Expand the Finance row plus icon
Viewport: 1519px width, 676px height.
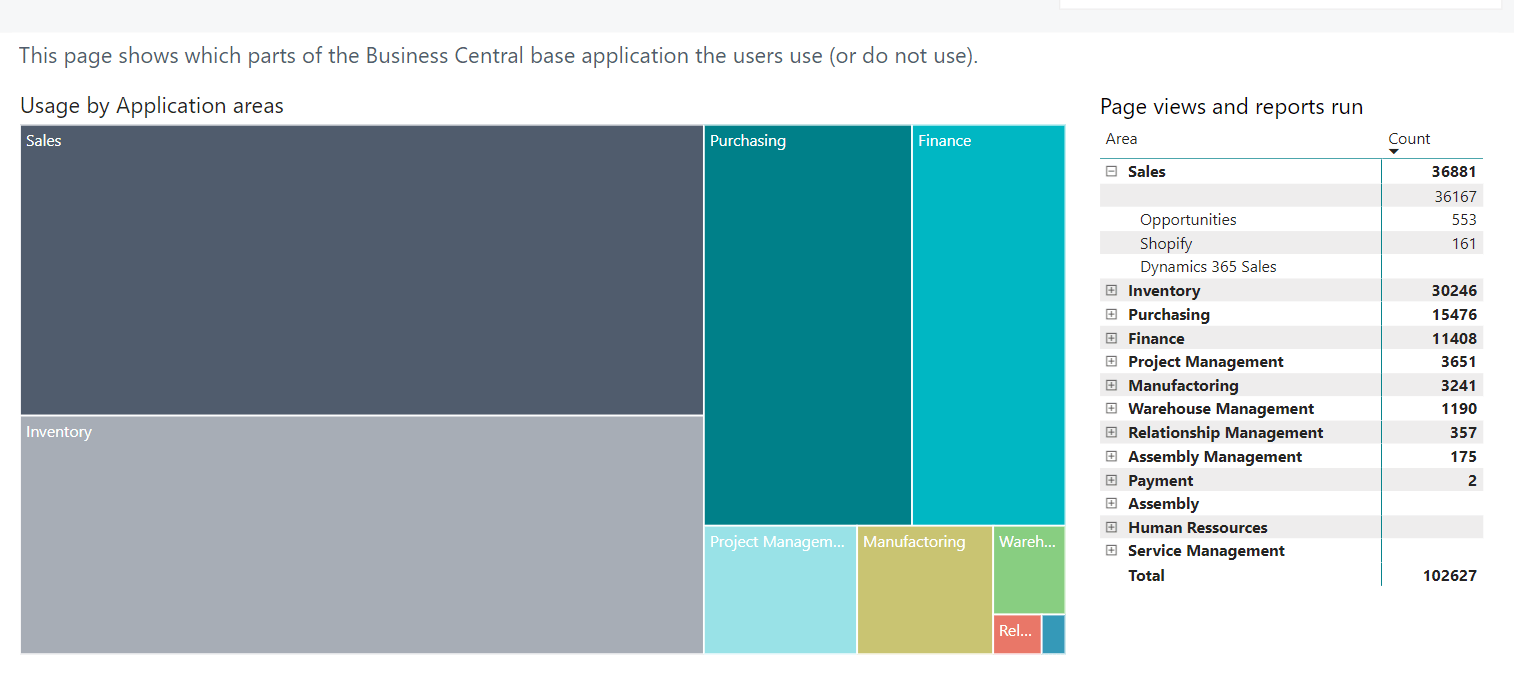[1111, 339]
